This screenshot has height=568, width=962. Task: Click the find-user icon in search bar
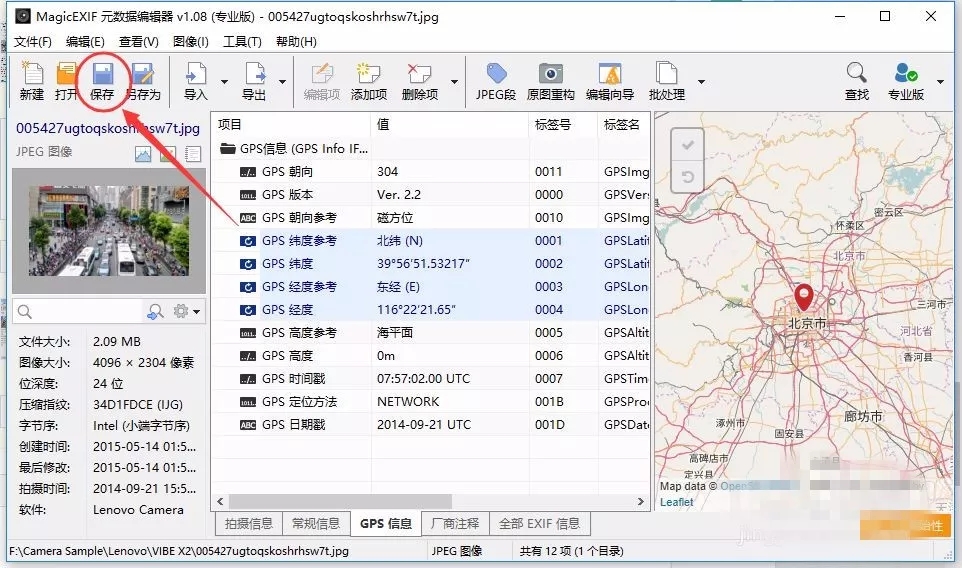click(x=155, y=312)
